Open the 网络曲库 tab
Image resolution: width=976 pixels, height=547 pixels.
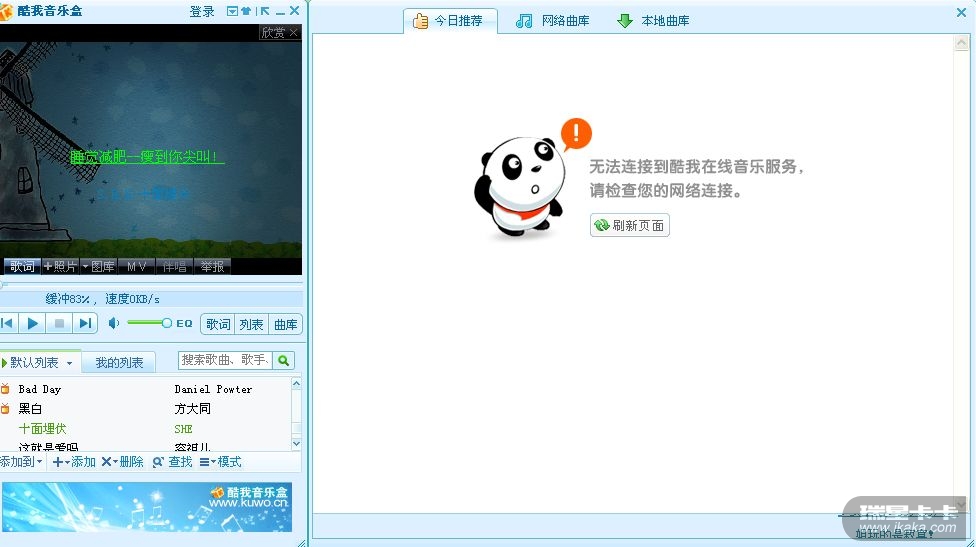[553, 21]
